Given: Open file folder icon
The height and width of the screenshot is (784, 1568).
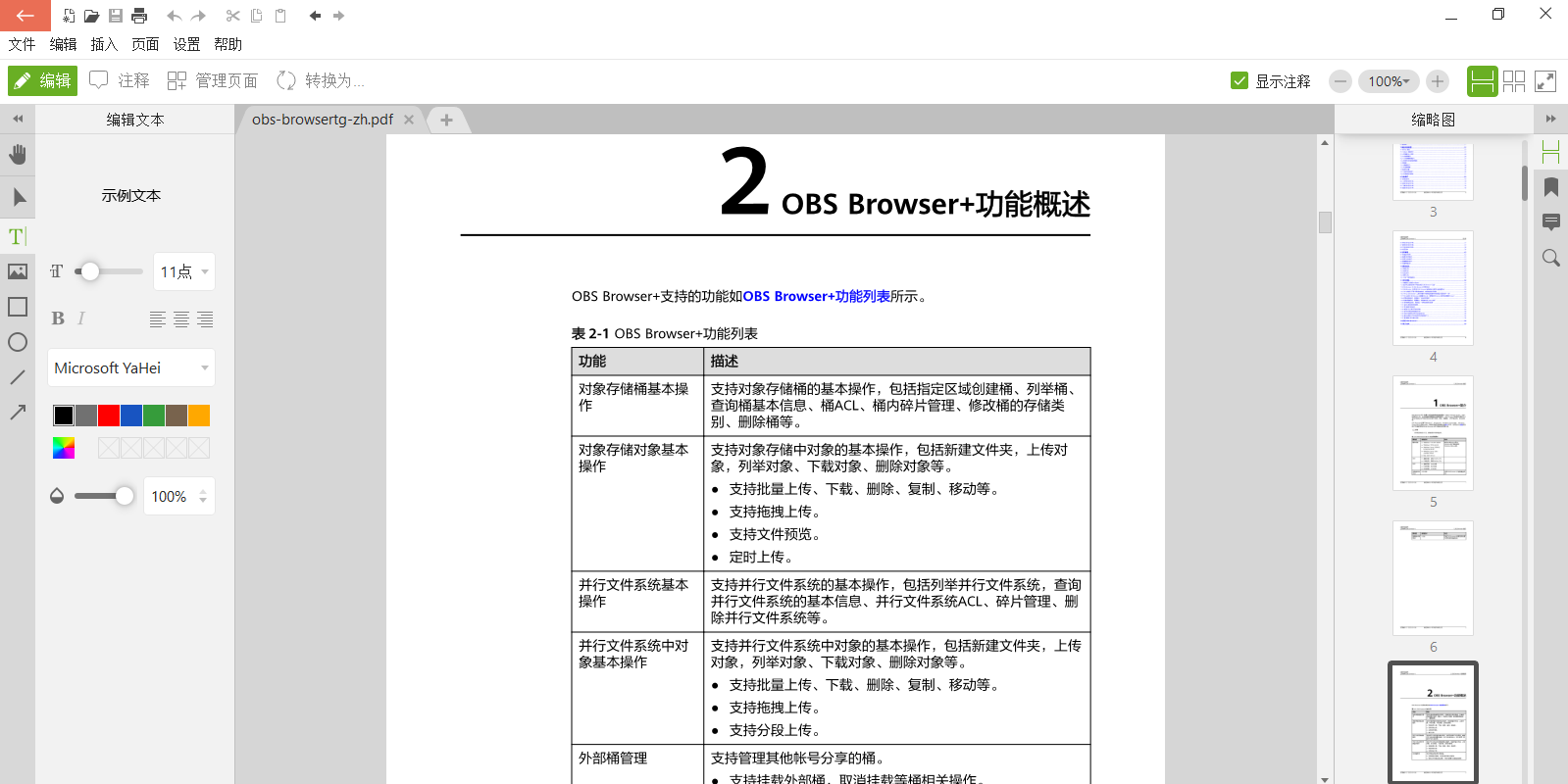Looking at the screenshot, I should [91, 16].
